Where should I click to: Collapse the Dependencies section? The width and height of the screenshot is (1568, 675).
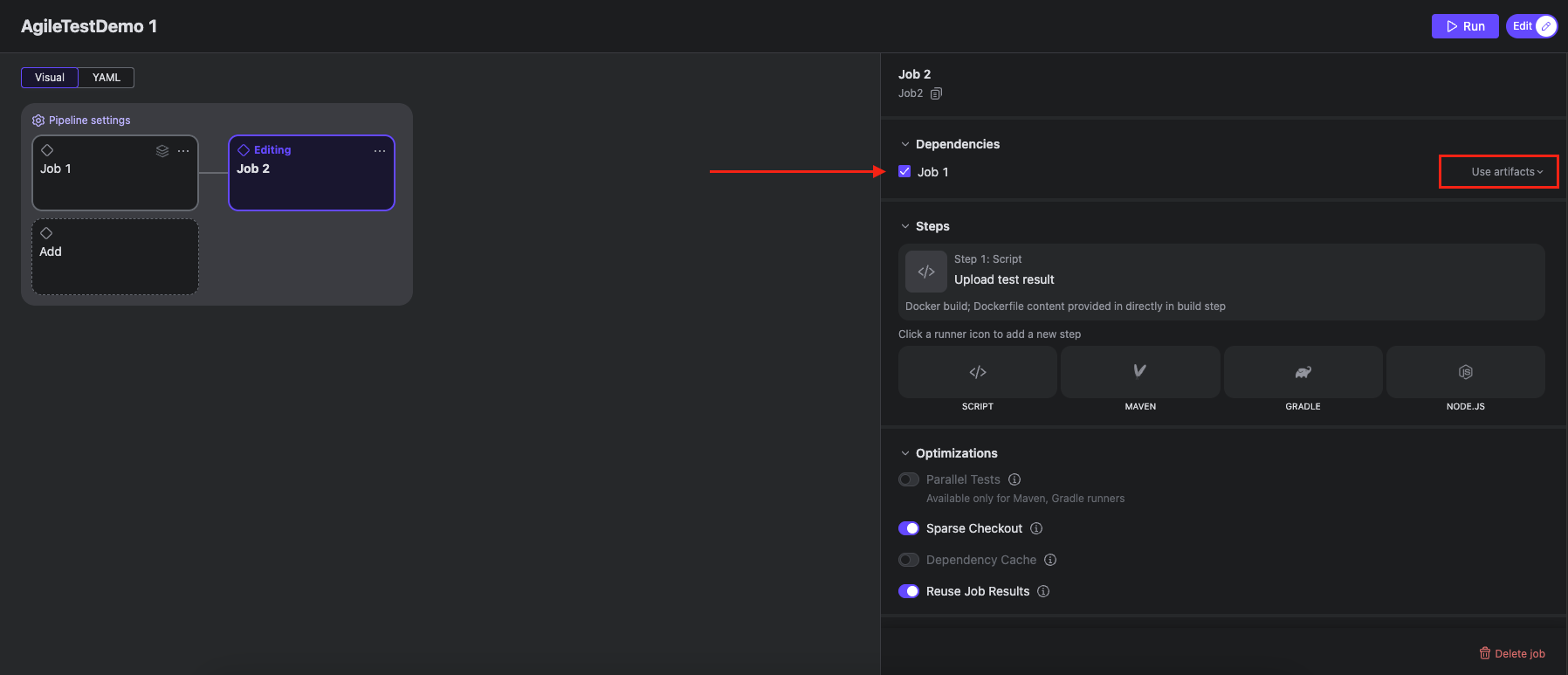tap(905, 144)
